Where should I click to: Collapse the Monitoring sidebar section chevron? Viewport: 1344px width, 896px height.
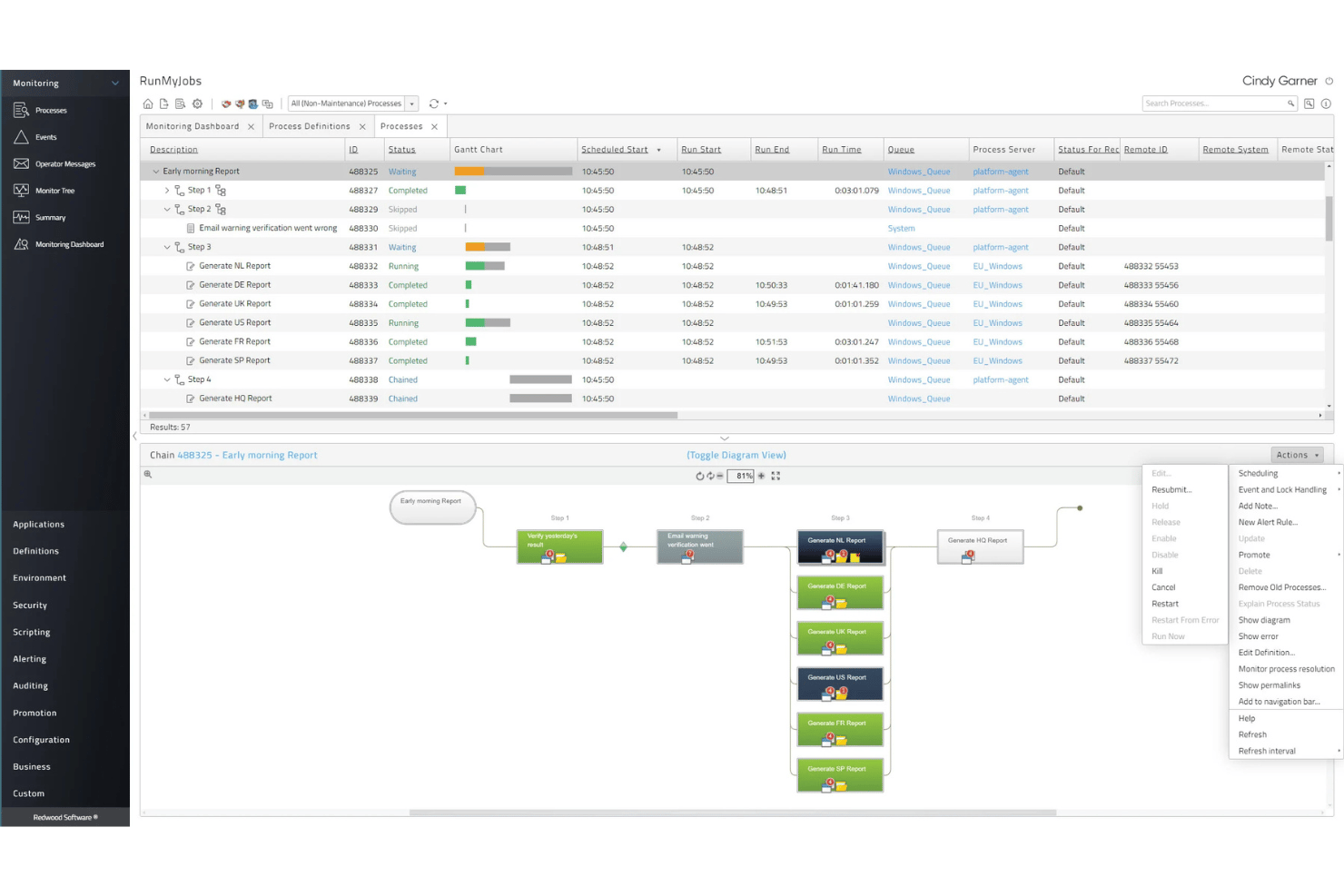[115, 84]
